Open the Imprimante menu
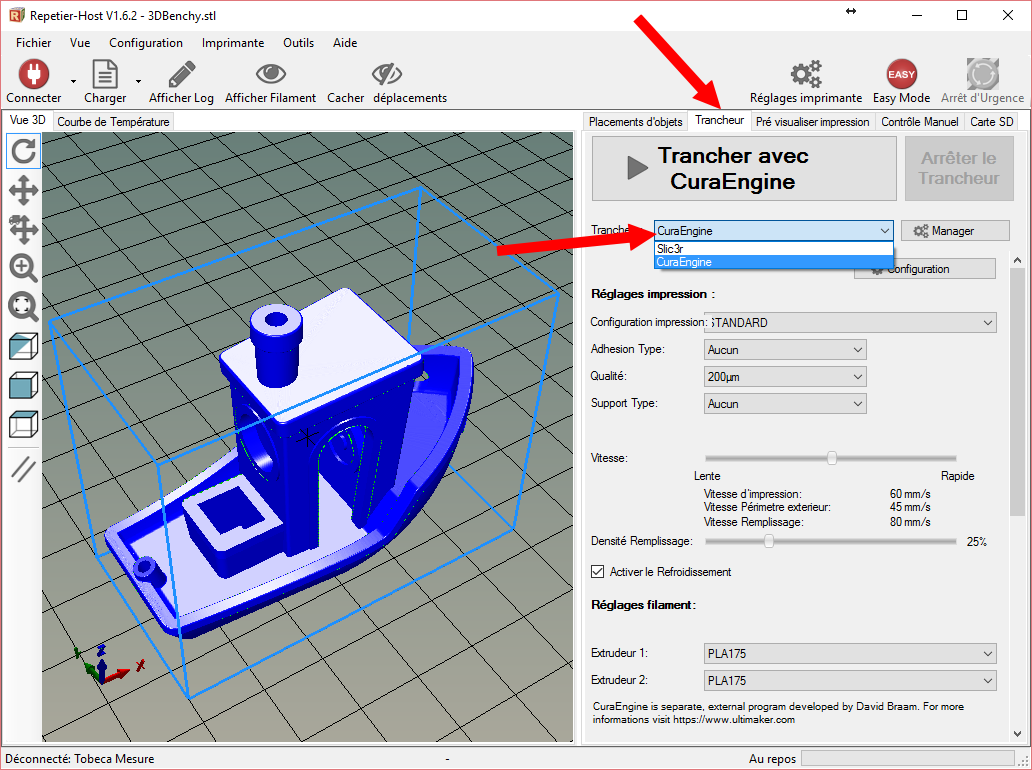 [x=233, y=43]
